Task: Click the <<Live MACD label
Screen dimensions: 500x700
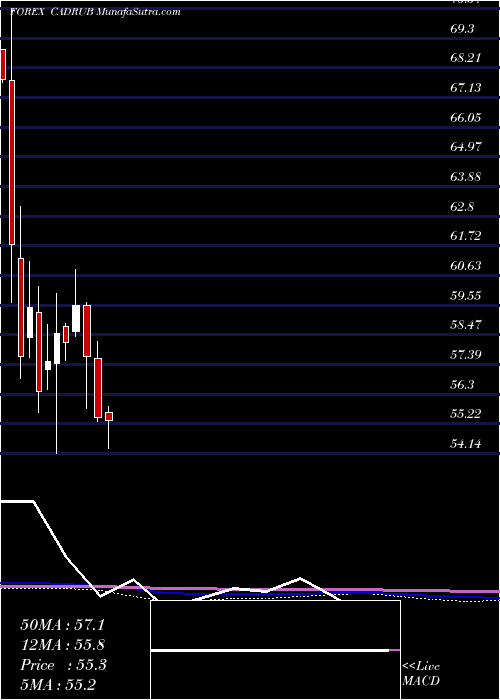Action: (421, 674)
